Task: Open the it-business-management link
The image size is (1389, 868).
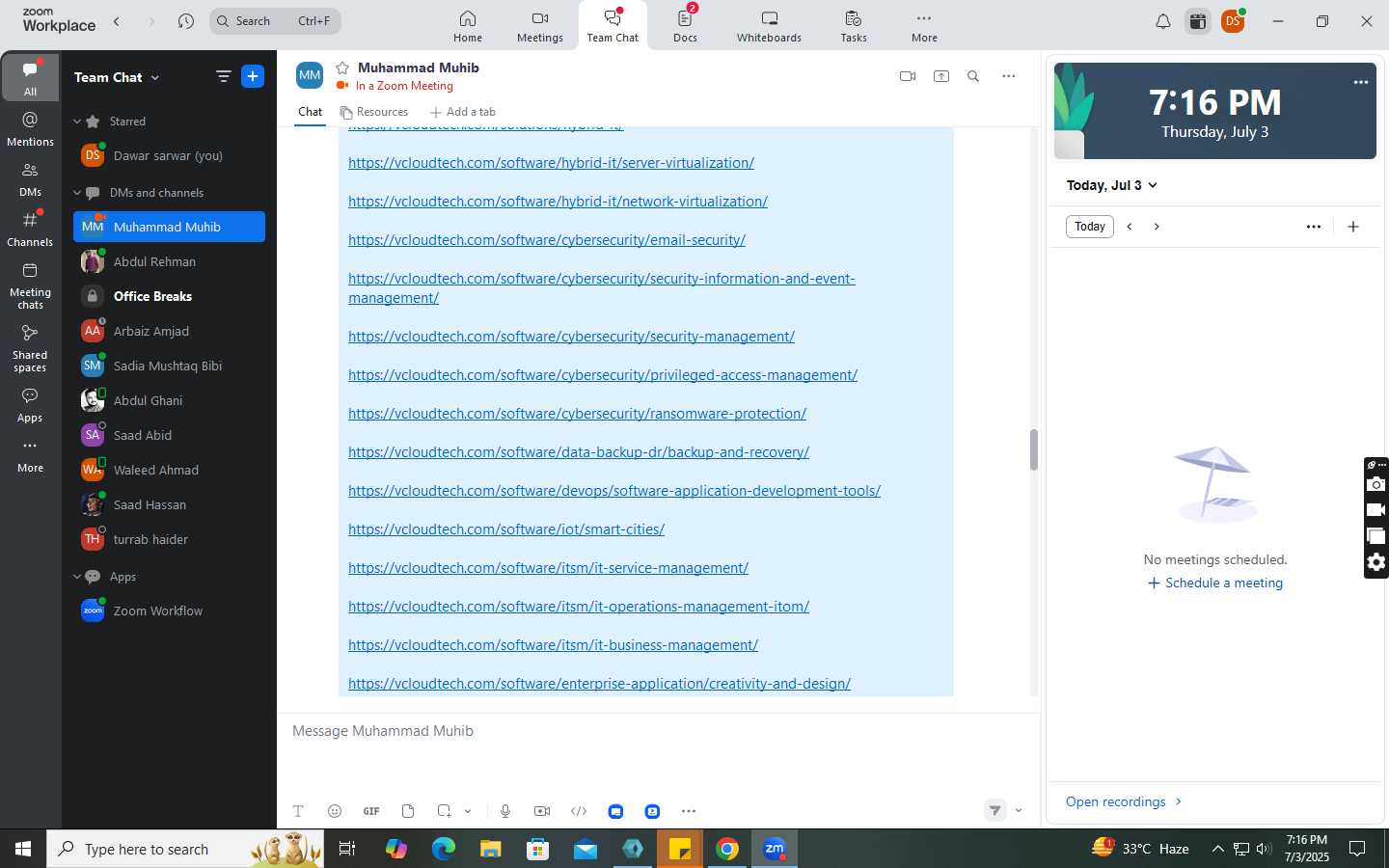Action: pyautogui.click(x=553, y=645)
